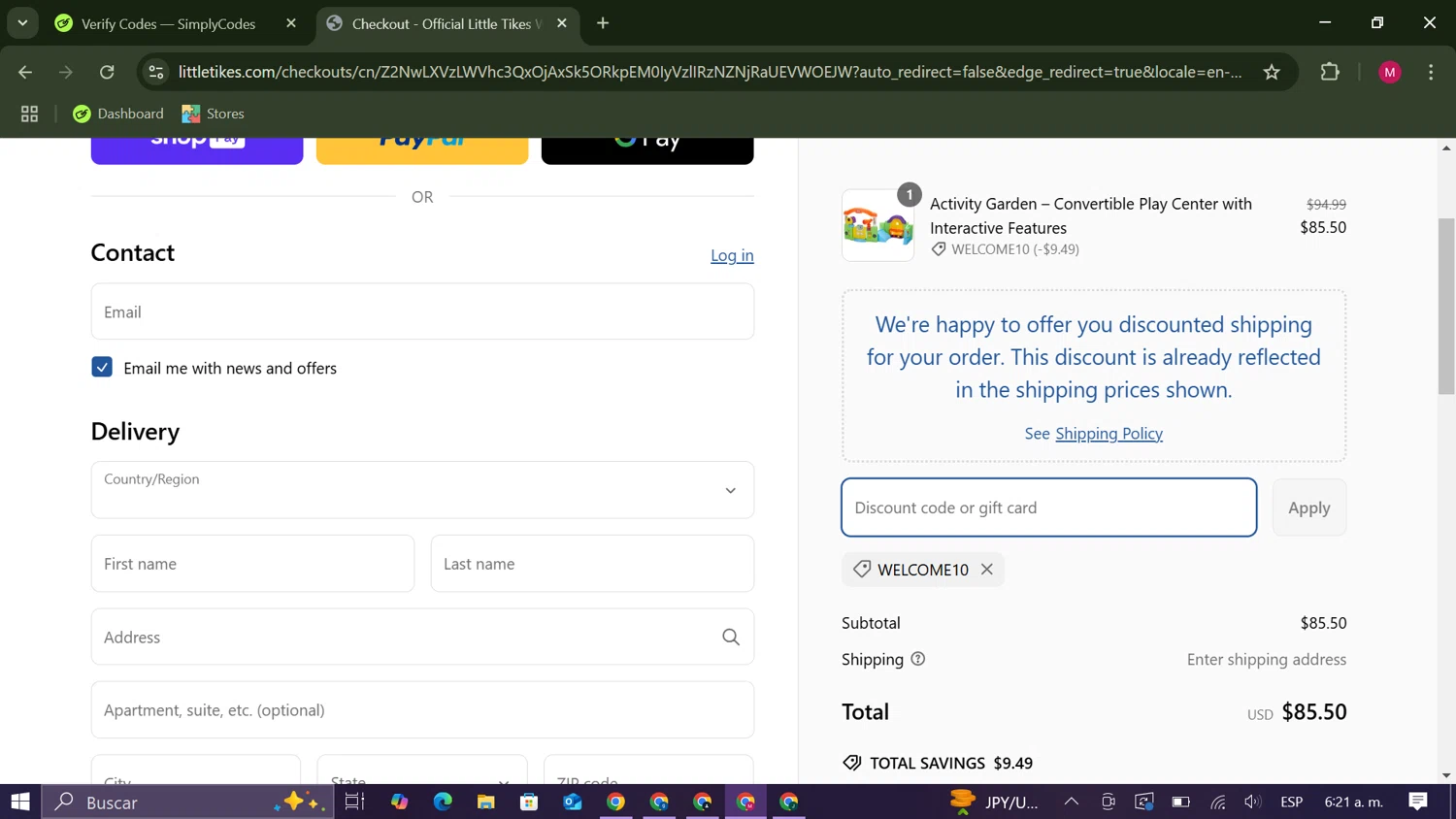Open the Country/Region dropdown
1456x819 pixels.
pyautogui.click(x=422, y=490)
